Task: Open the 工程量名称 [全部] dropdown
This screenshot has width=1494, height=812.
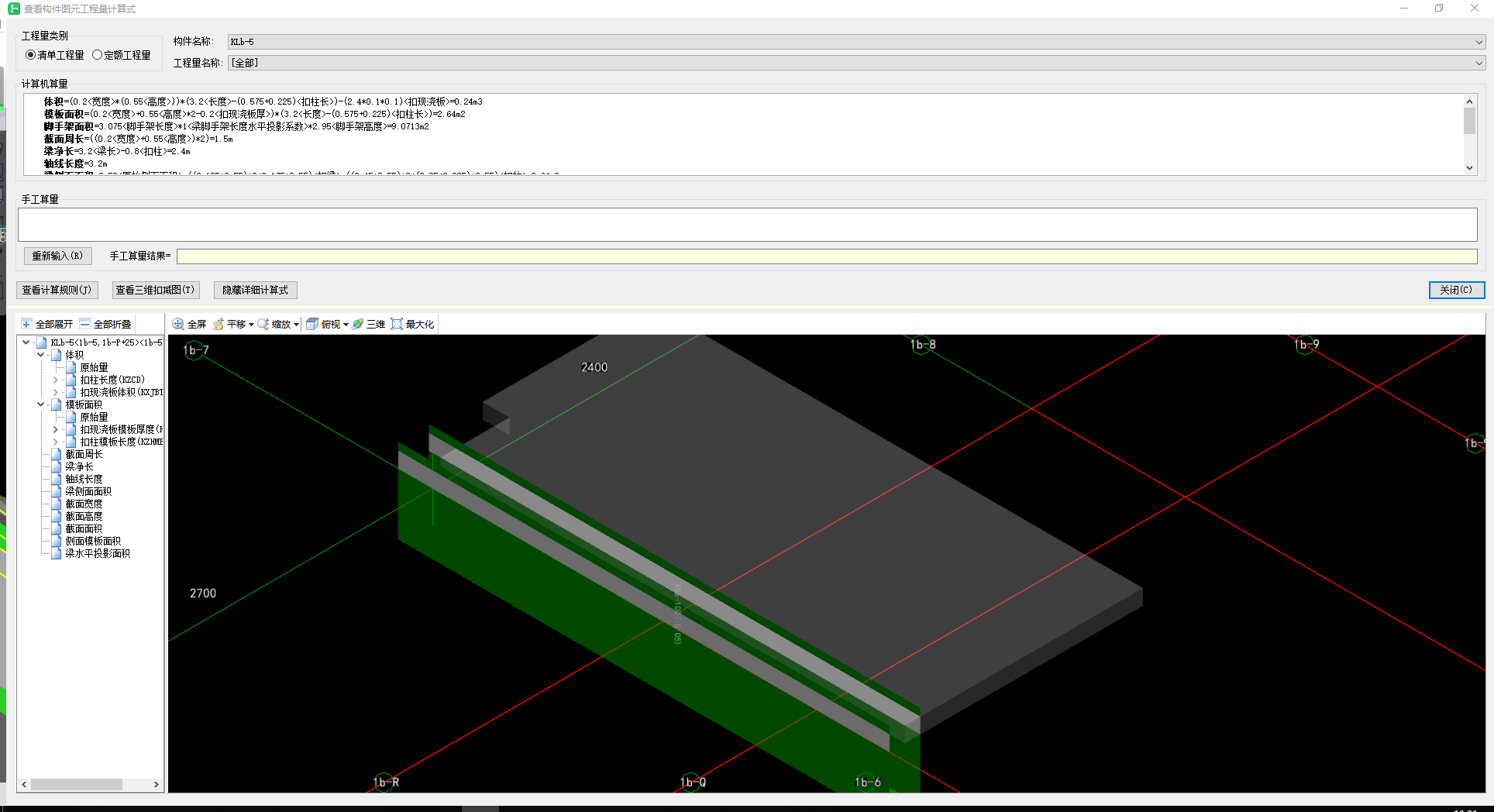Action: tap(1479, 63)
